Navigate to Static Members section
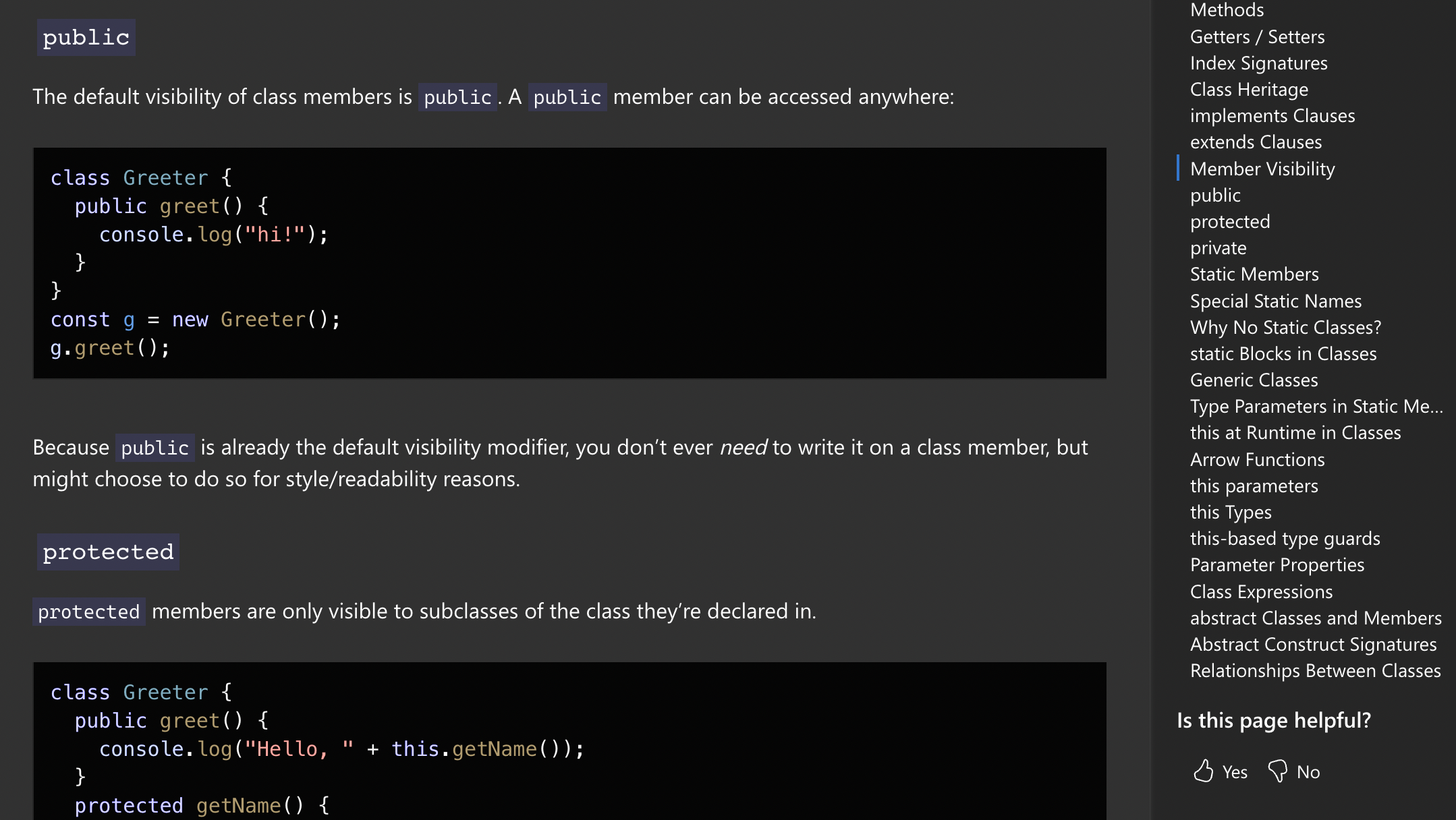 tap(1255, 274)
